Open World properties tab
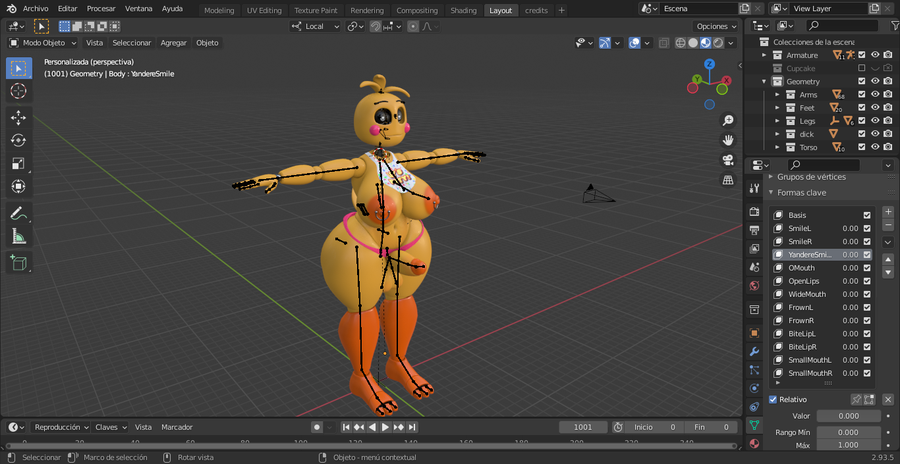 pos(754,285)
